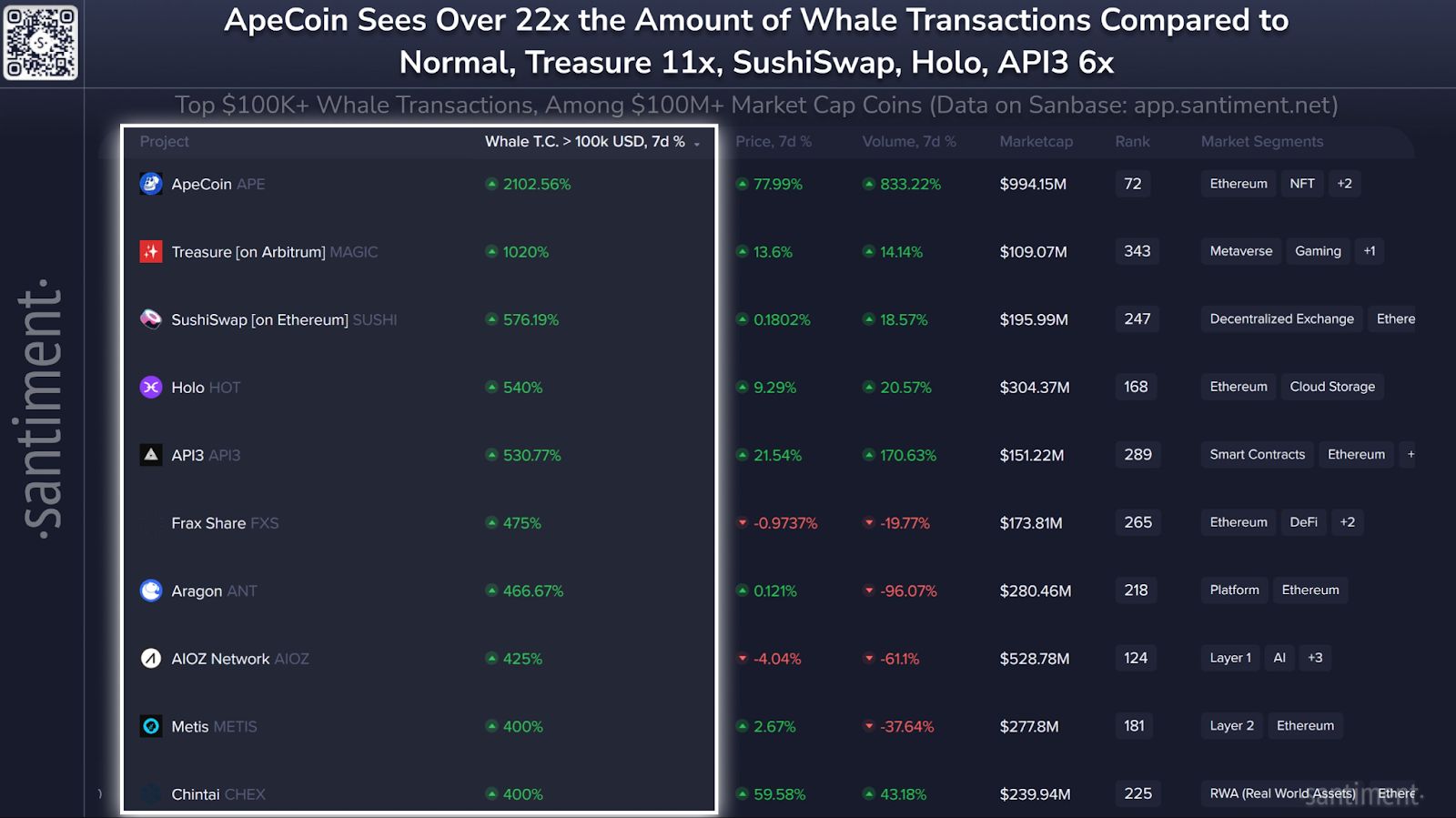The width and height of the screenshot is (1456, 818).
Task: Click the Cloud Storage tag on Holo
Action: pyautogui.click(x=1332, y=387)
